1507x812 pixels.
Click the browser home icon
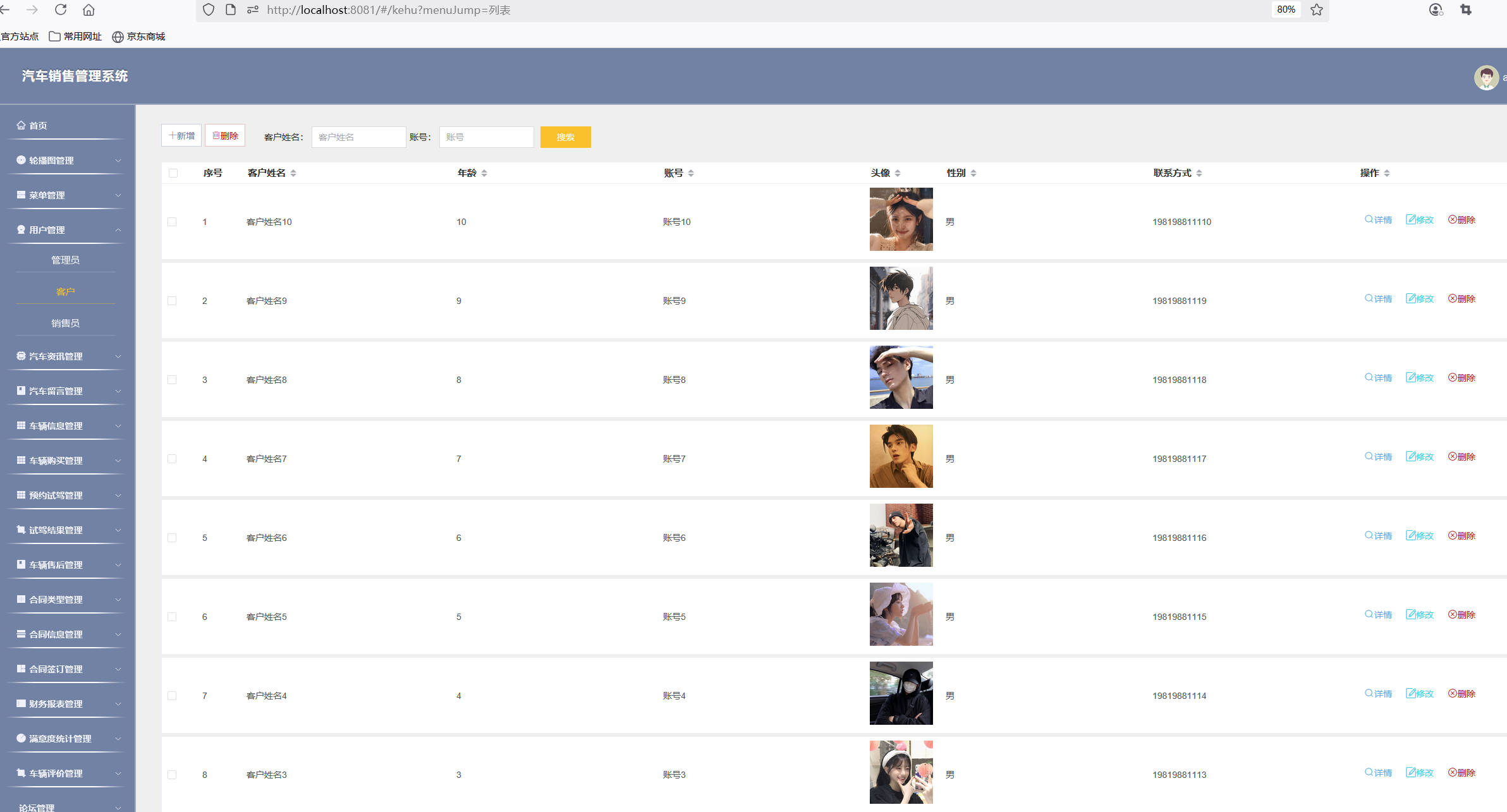(88, 9)
